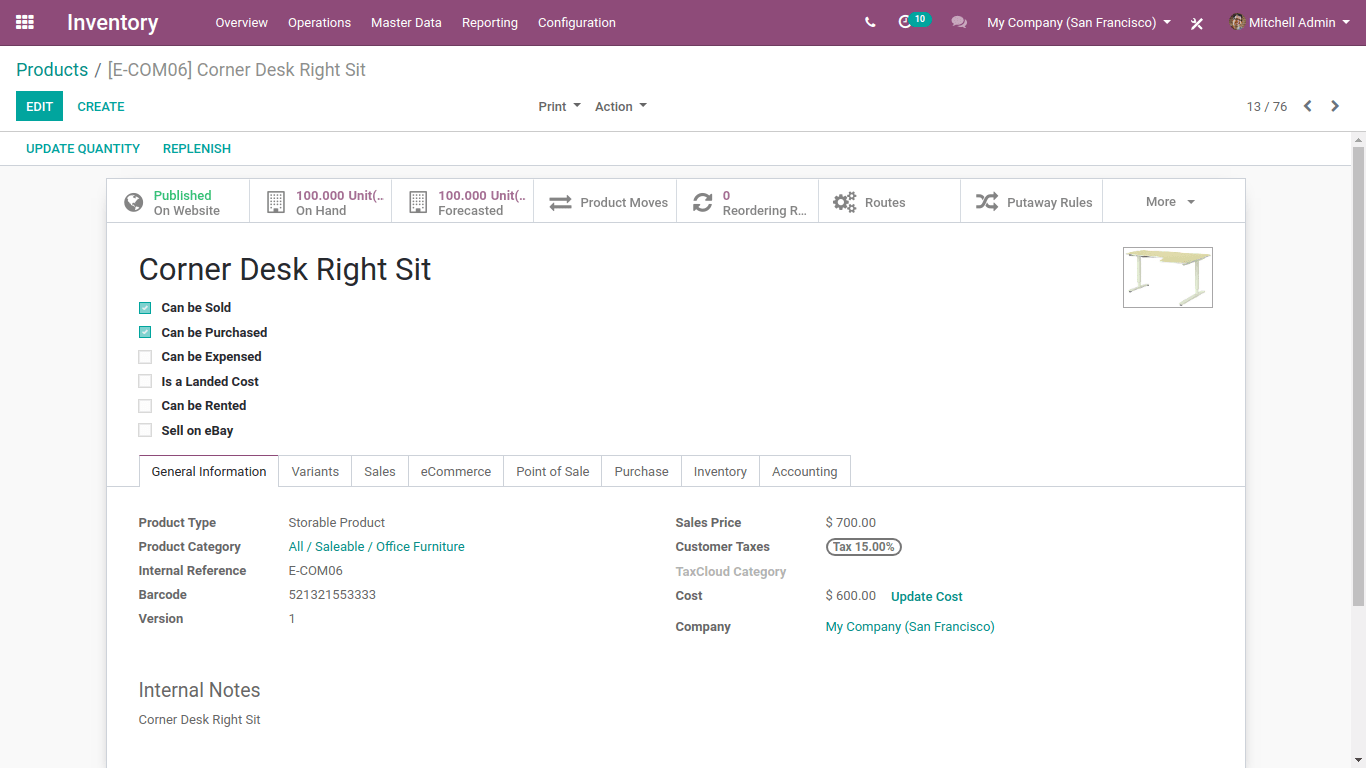Screen dimensions: 1366x768
Task: Open the Configuration menu
Action: click(577, 22)
